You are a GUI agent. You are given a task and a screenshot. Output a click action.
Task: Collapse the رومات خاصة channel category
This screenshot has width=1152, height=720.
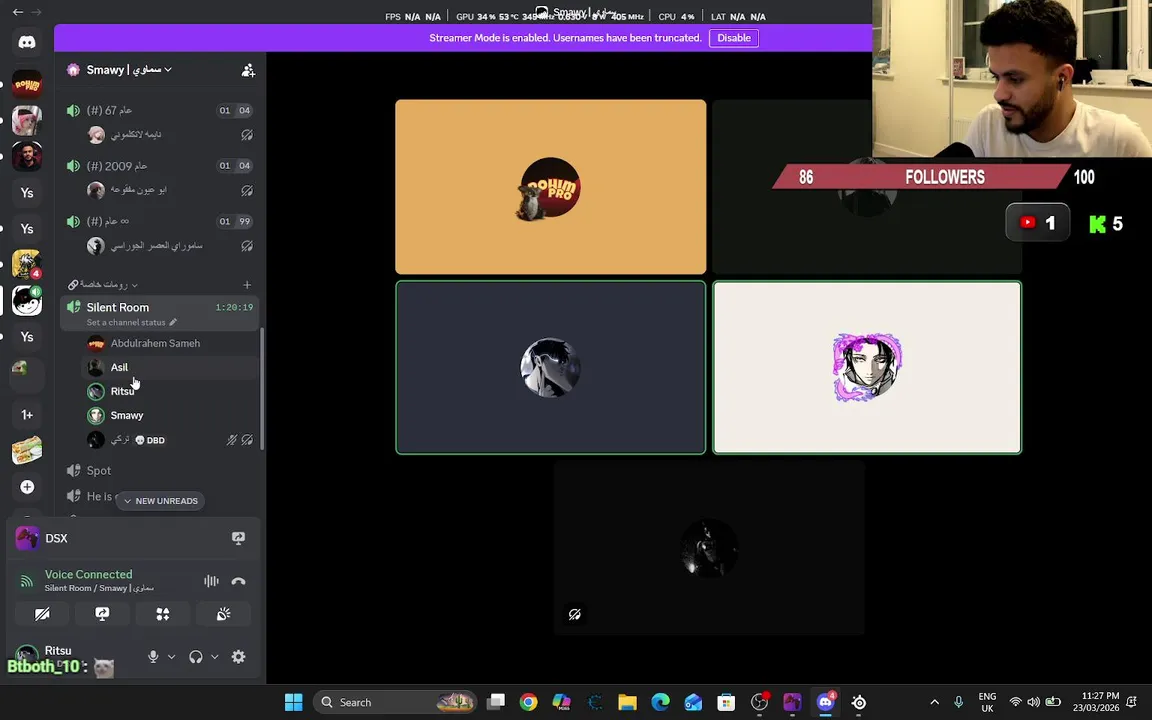tap(103, 284)
